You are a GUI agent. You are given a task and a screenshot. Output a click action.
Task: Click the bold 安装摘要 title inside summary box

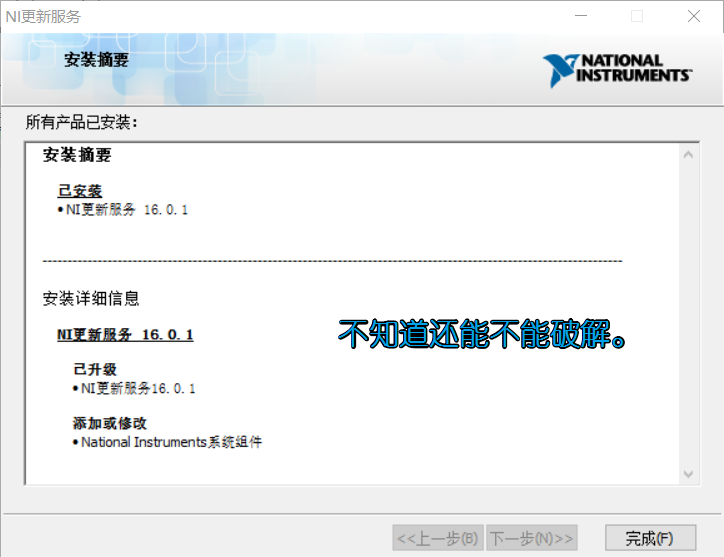coord(77,155)
